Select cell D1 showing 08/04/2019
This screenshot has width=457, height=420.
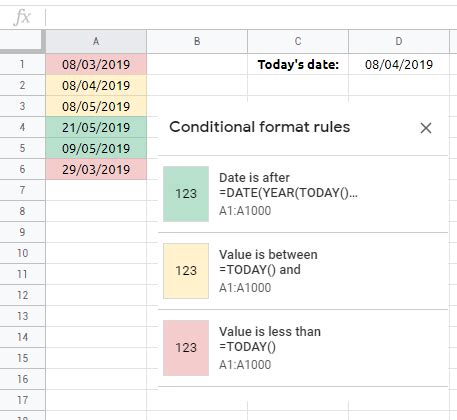[x=399, y=64]
